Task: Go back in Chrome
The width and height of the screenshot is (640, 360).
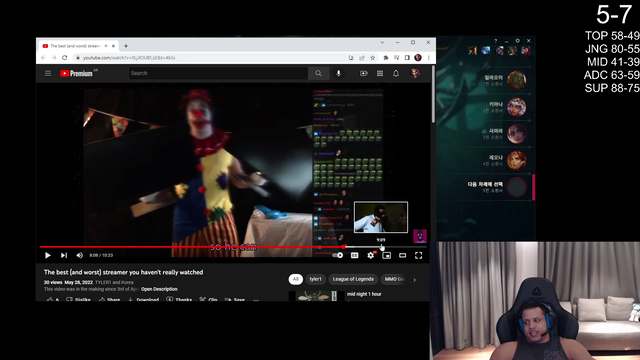Action: pos(43,58)
